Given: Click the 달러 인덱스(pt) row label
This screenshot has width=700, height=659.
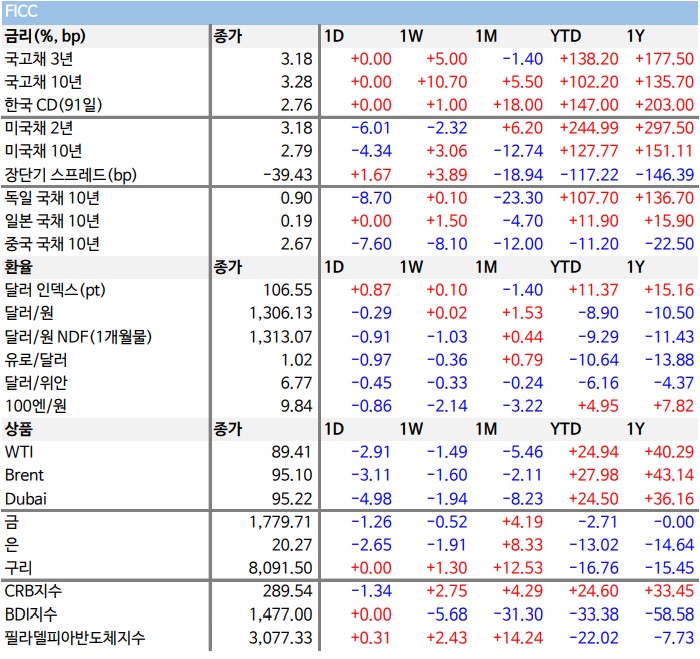Looking at the screenshot, I should coord(55,290).
